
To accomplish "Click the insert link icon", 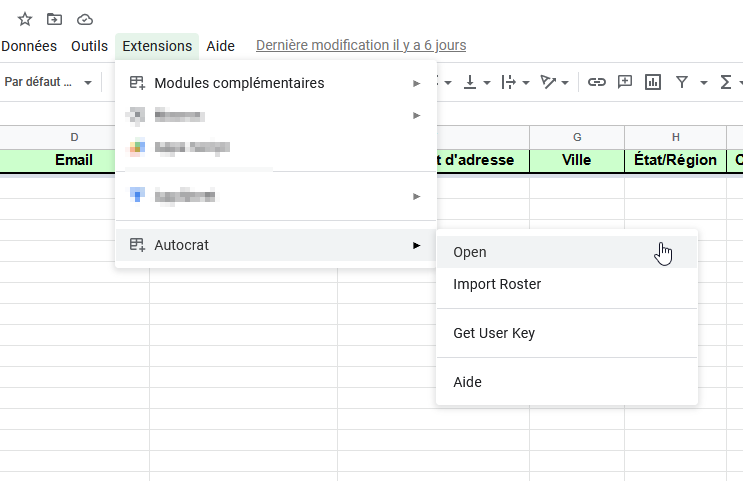I will (x=596, y=82).
